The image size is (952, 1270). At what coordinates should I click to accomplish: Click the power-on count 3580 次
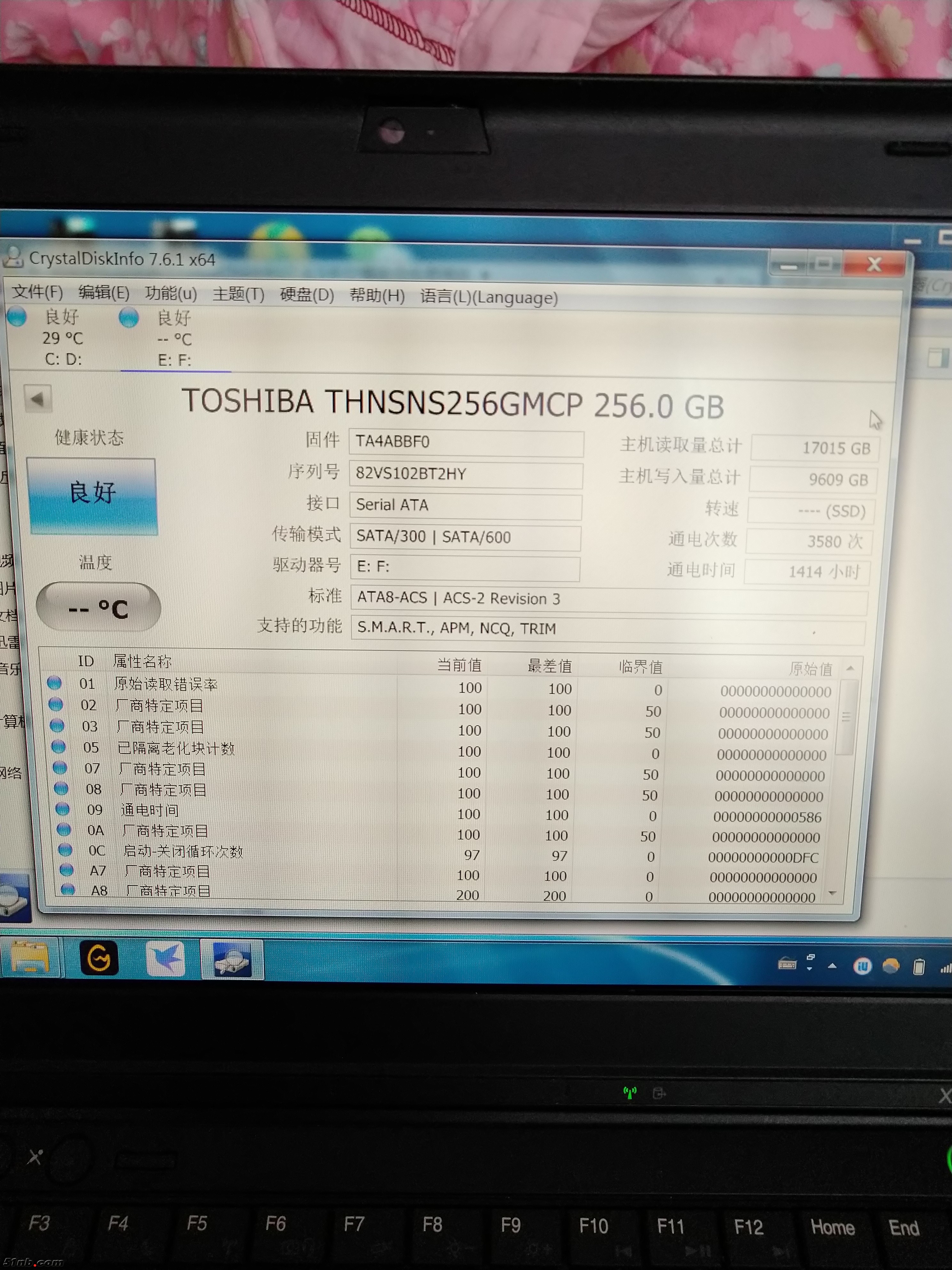pos(809,542)
